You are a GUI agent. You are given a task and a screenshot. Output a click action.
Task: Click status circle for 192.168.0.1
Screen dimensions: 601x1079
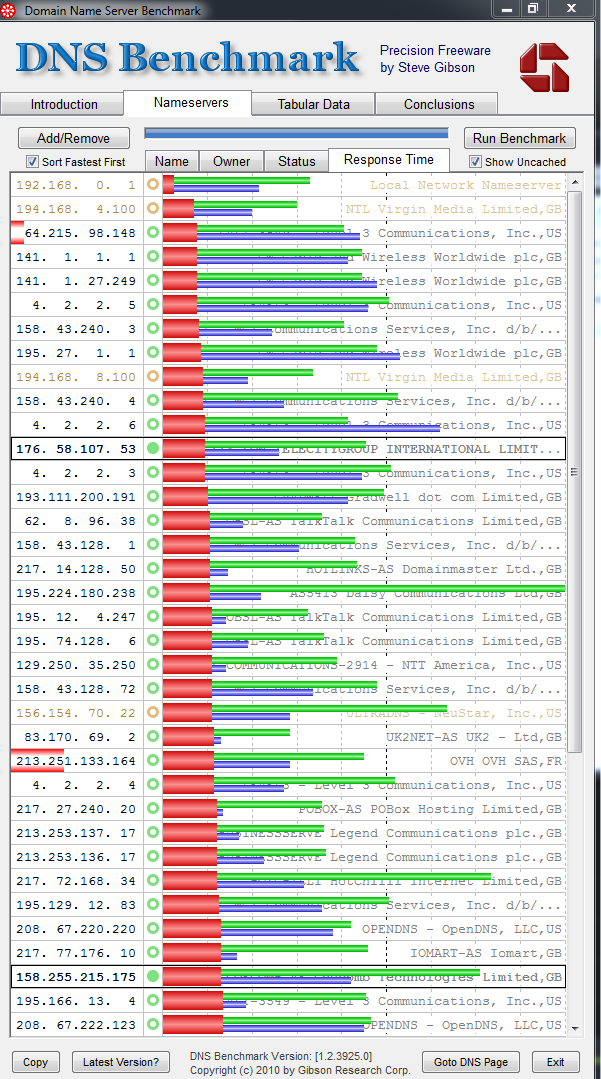pyautogui.click(x=153, y=184)
